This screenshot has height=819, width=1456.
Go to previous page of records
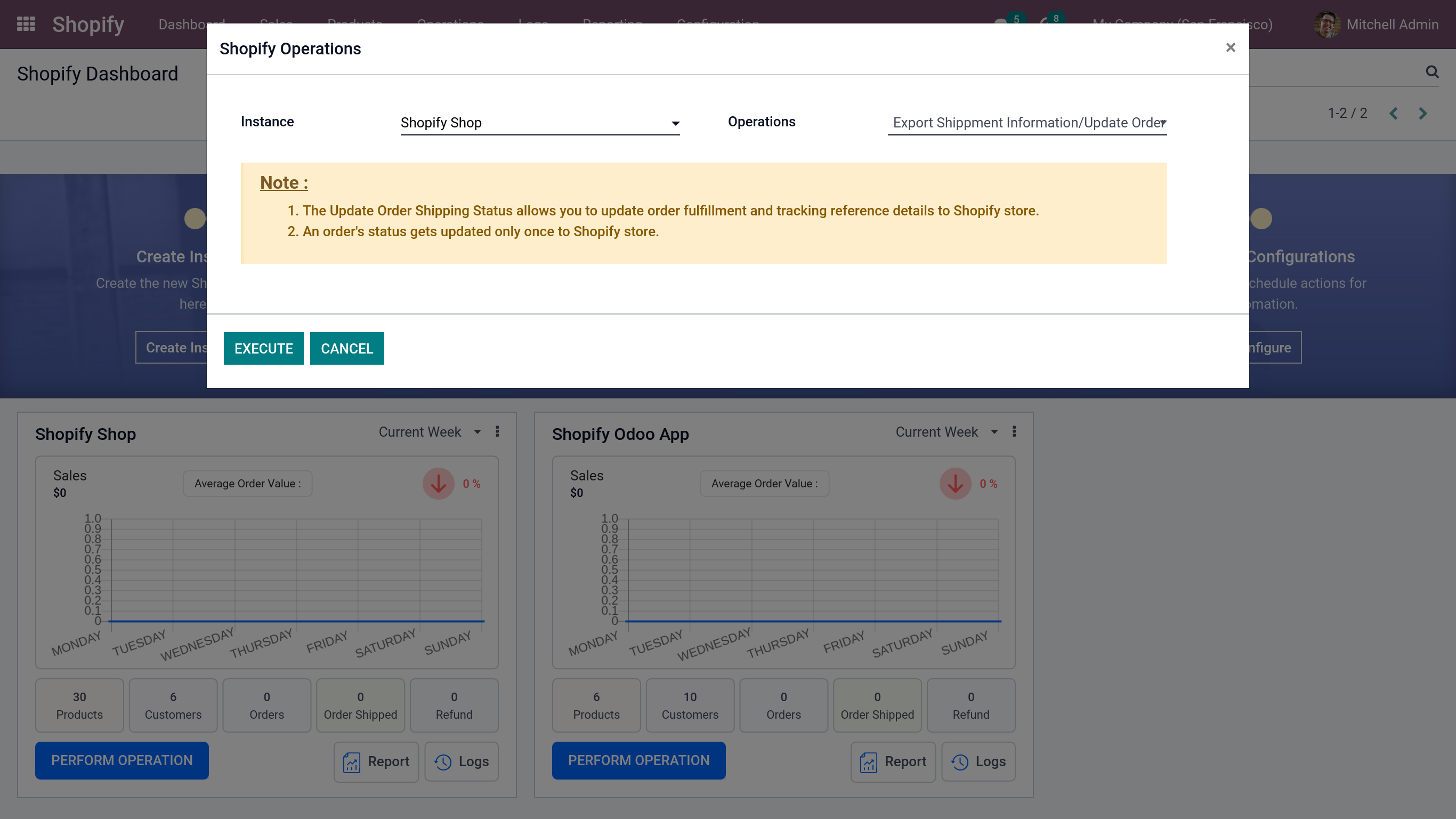pyautogui.click(x=1393, y=113)
